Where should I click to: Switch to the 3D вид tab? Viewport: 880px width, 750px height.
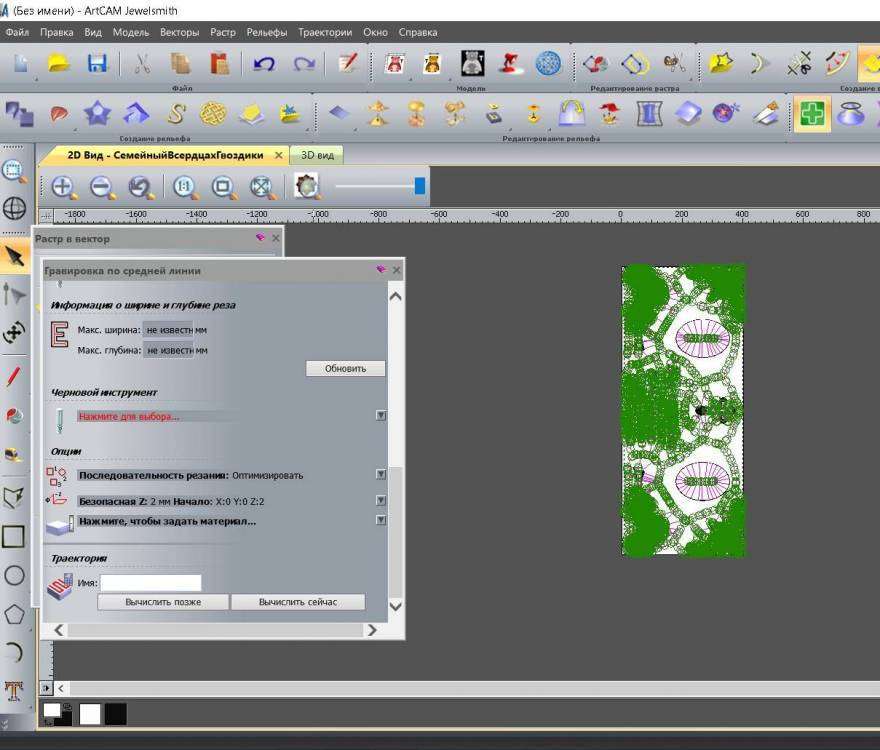click(x=317, y=156)
